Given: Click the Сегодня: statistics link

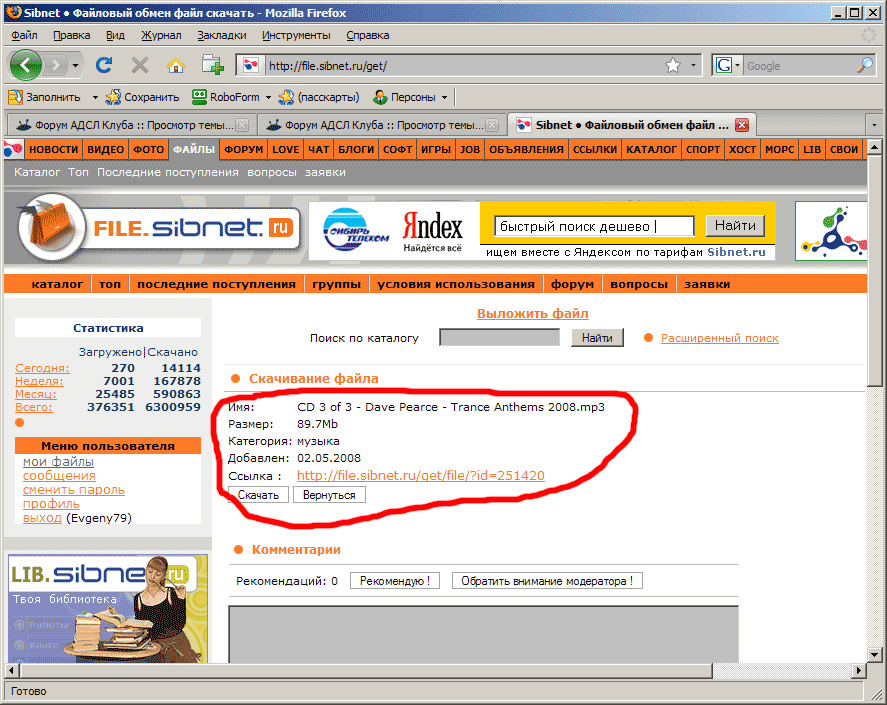Looking at the screenshot, I should pos(42,368).
